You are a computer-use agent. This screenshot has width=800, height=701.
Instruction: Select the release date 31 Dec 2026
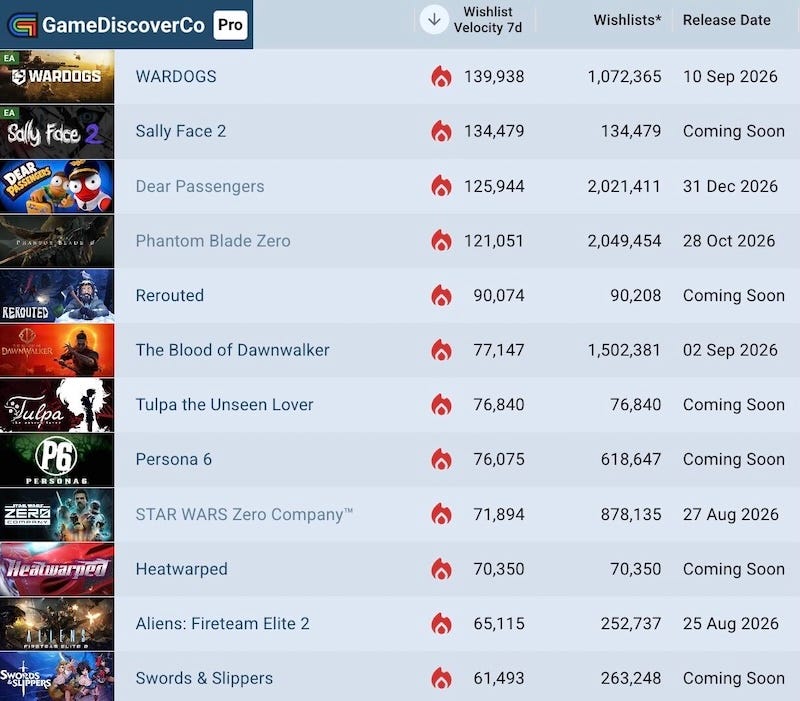coord(730,186)
